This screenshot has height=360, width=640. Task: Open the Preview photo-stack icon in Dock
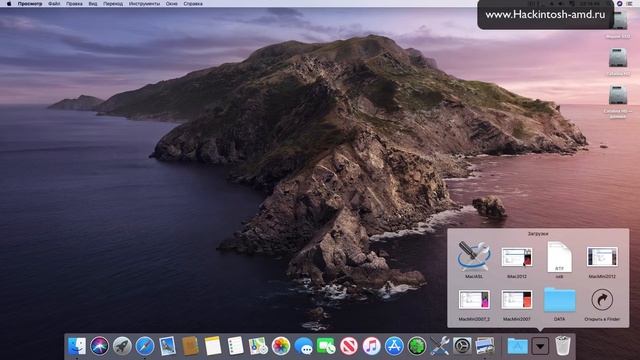(485, 346)
